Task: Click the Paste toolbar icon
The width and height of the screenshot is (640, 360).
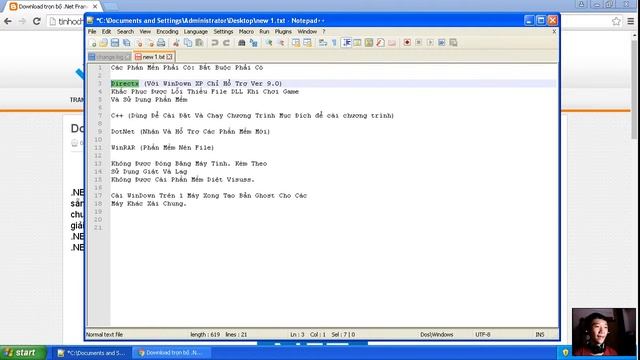Action: pyautogui.click(x=199, y=43)
